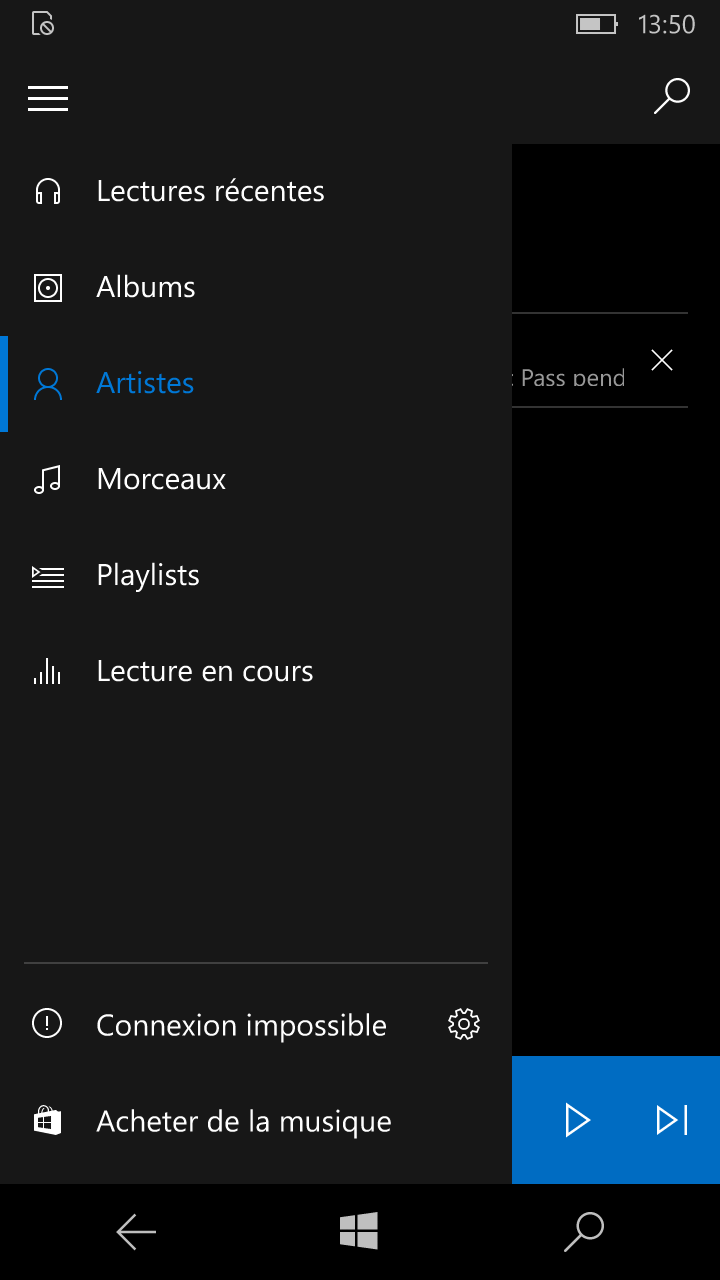Dismiss the Pass notification banner
The image size is (720, 1280).
point(662,361)
